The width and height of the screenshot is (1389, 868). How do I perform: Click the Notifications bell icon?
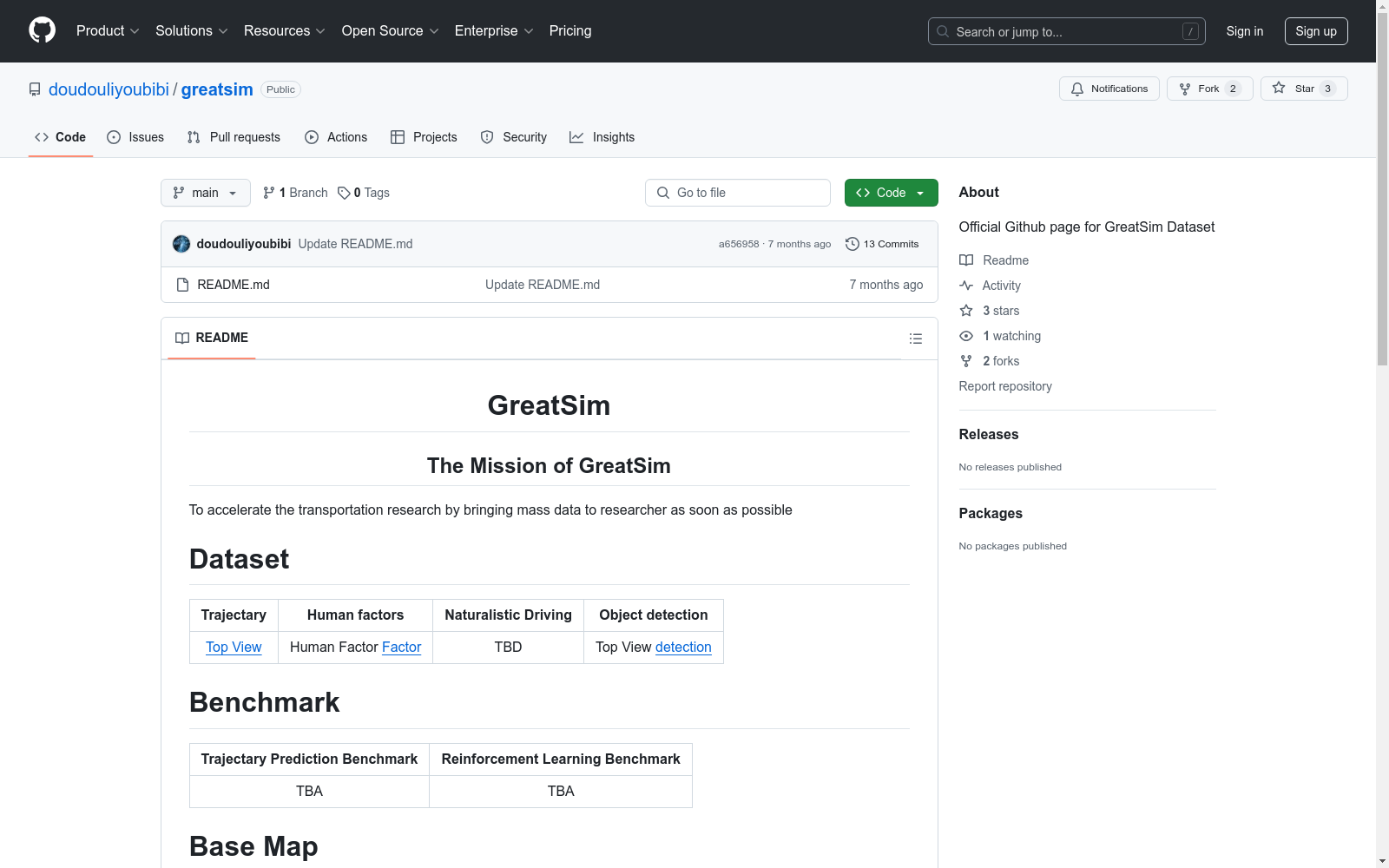1077,89
